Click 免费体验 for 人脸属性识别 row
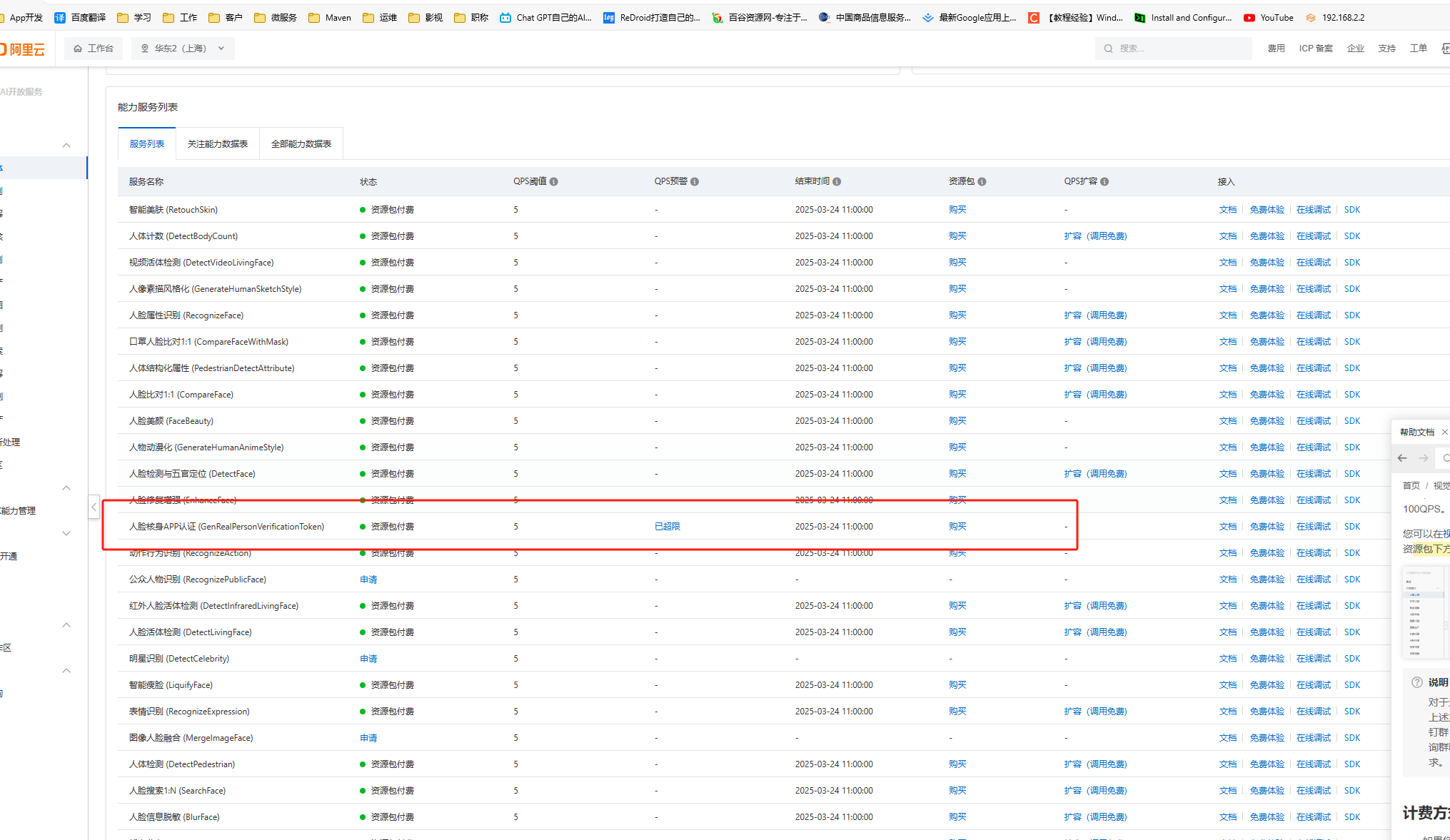The width and height of the screenshot is (1450, 840). (x=1267, y=315)
